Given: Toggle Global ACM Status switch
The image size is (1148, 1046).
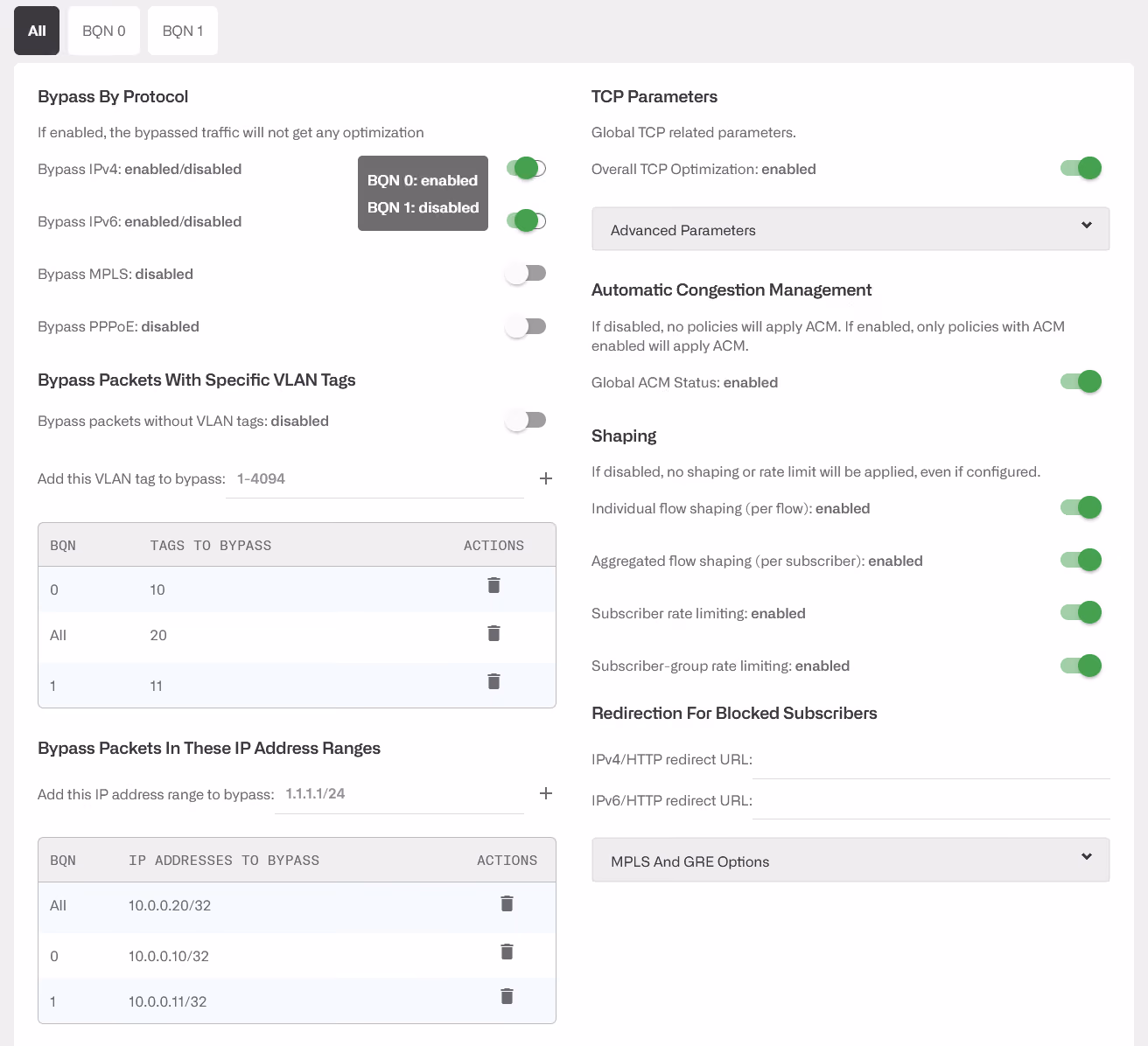Looking at the screenshot, I should tap(1081, 381).
